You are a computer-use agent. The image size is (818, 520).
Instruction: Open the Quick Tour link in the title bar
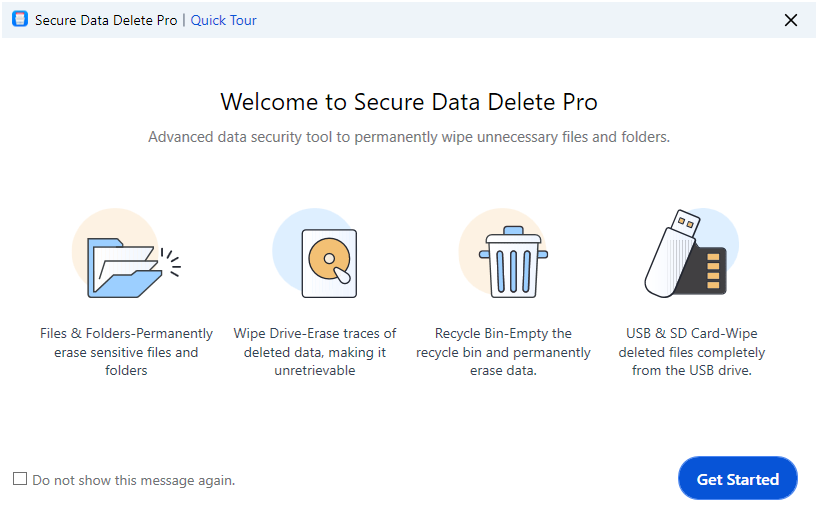[x=223, y=20]
